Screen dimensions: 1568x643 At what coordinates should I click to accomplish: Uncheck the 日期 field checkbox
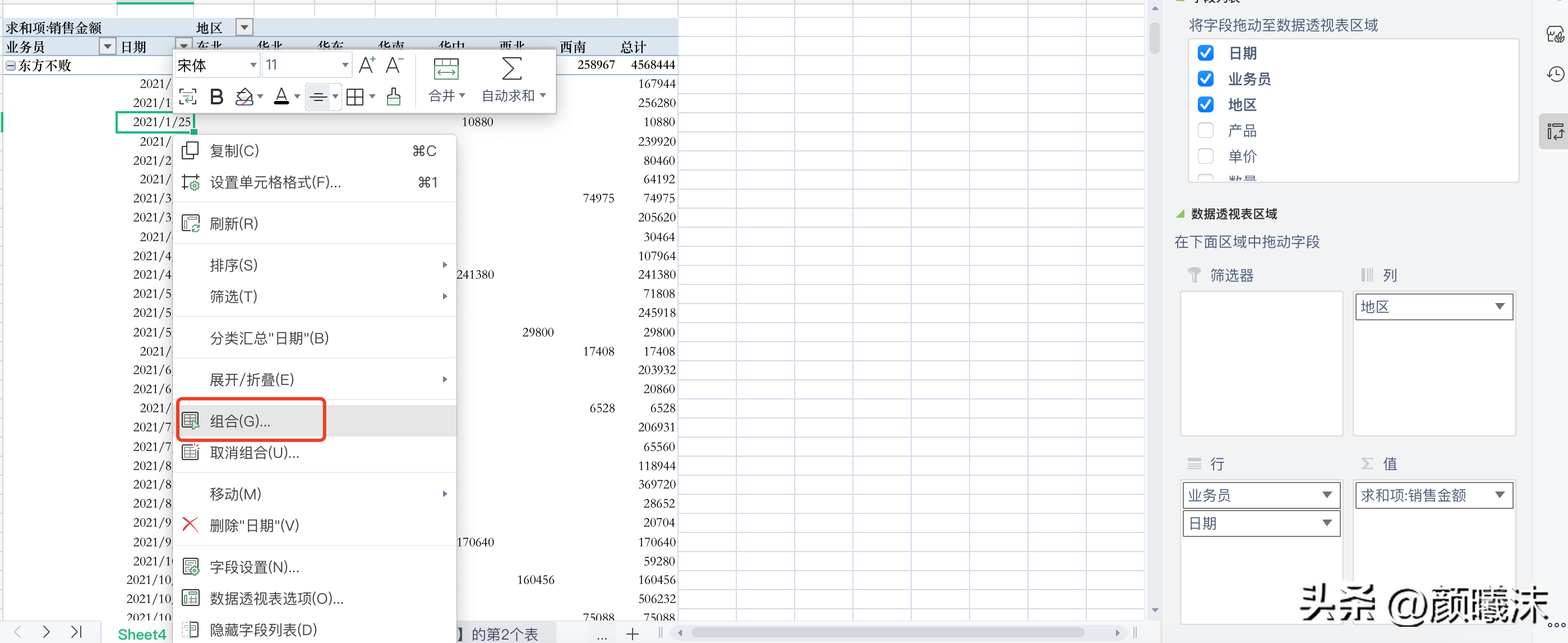[1205, 53]
